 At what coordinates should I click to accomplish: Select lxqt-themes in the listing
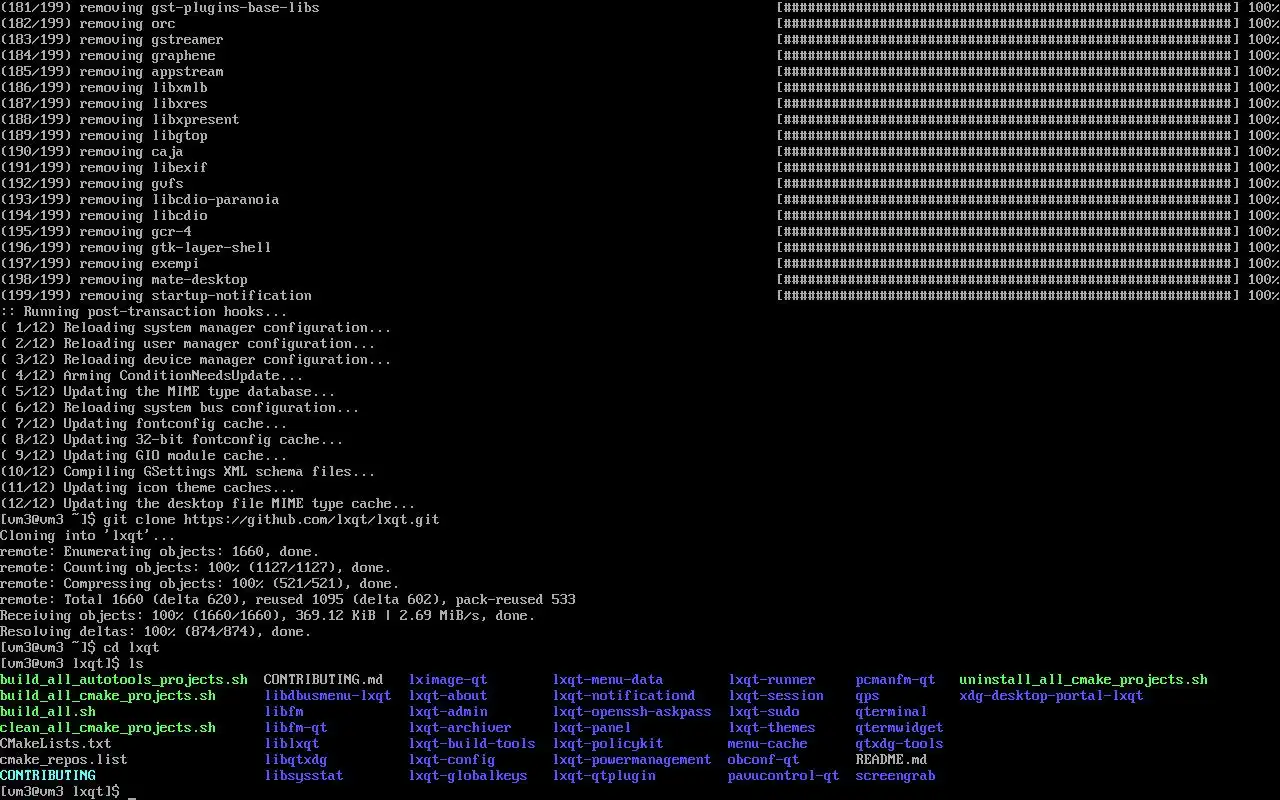pos(772,728)
